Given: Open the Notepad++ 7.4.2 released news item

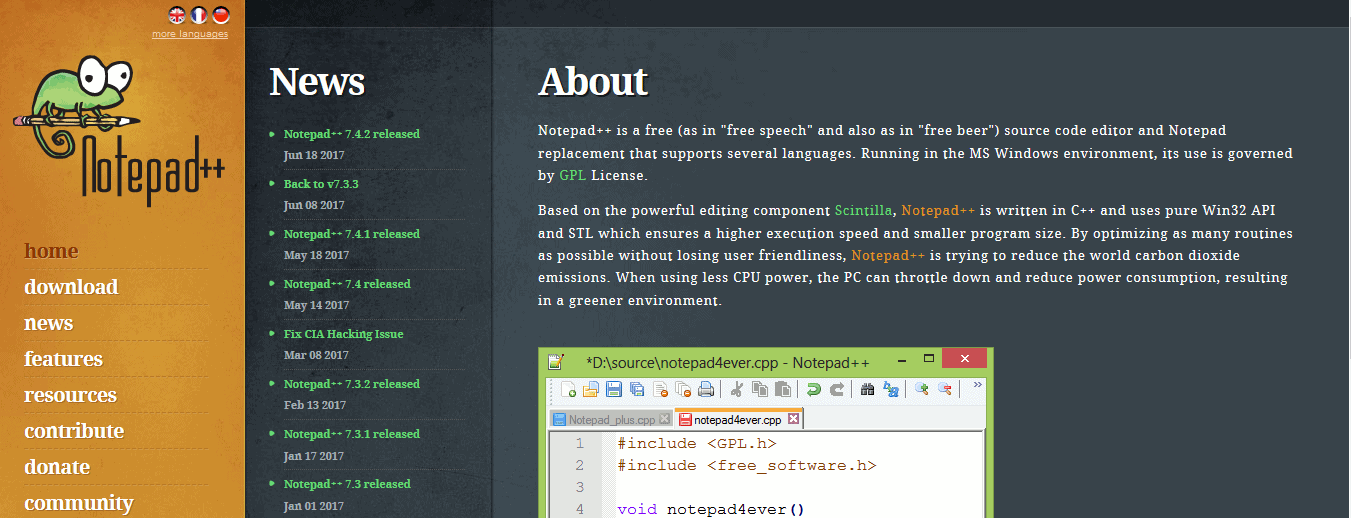Looking at the screenshot, I should 352,134.
